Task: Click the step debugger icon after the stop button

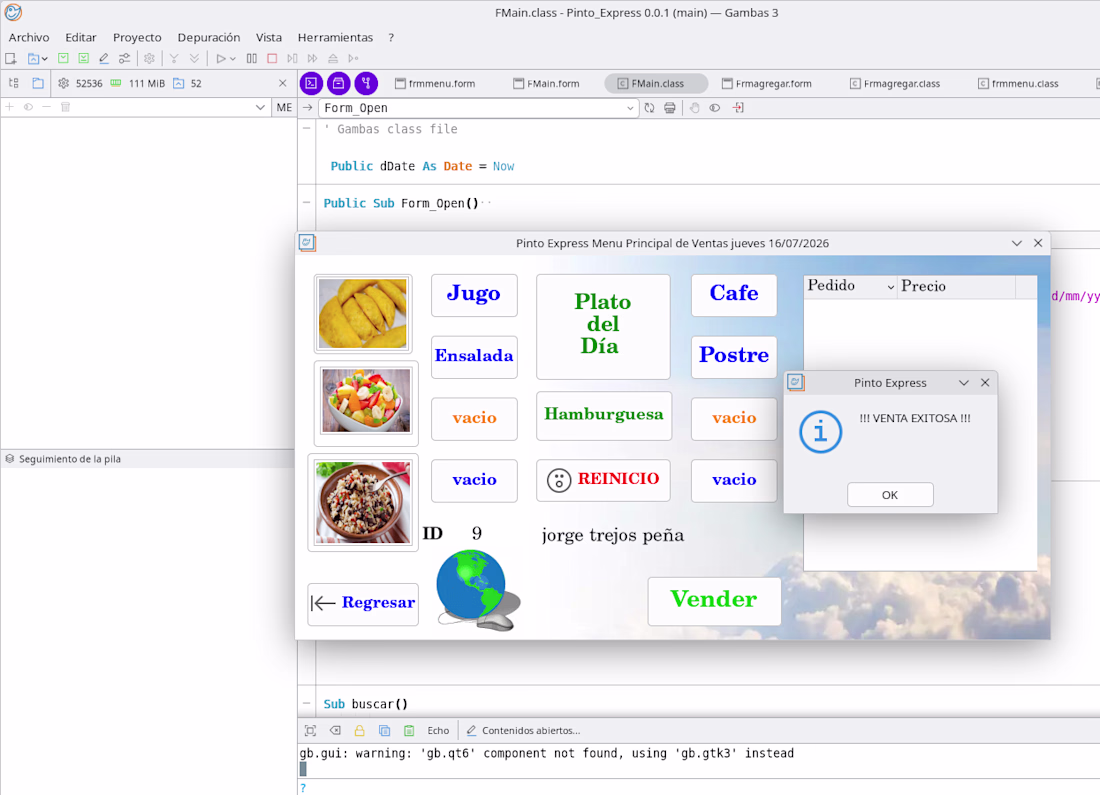Action: click(293, 58)
